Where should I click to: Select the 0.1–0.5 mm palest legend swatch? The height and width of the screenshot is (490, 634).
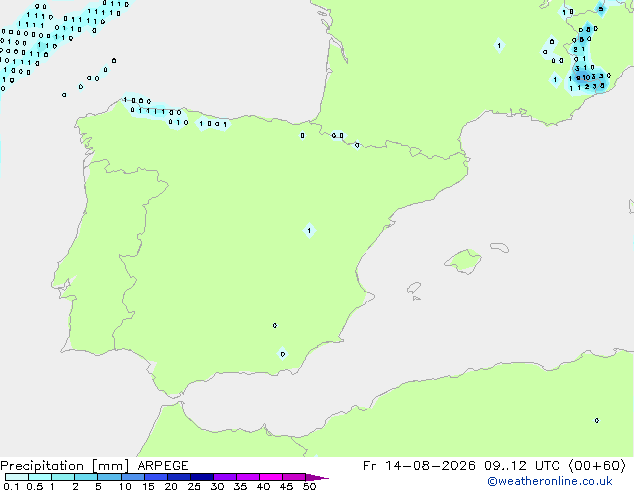tap(17, 477)
